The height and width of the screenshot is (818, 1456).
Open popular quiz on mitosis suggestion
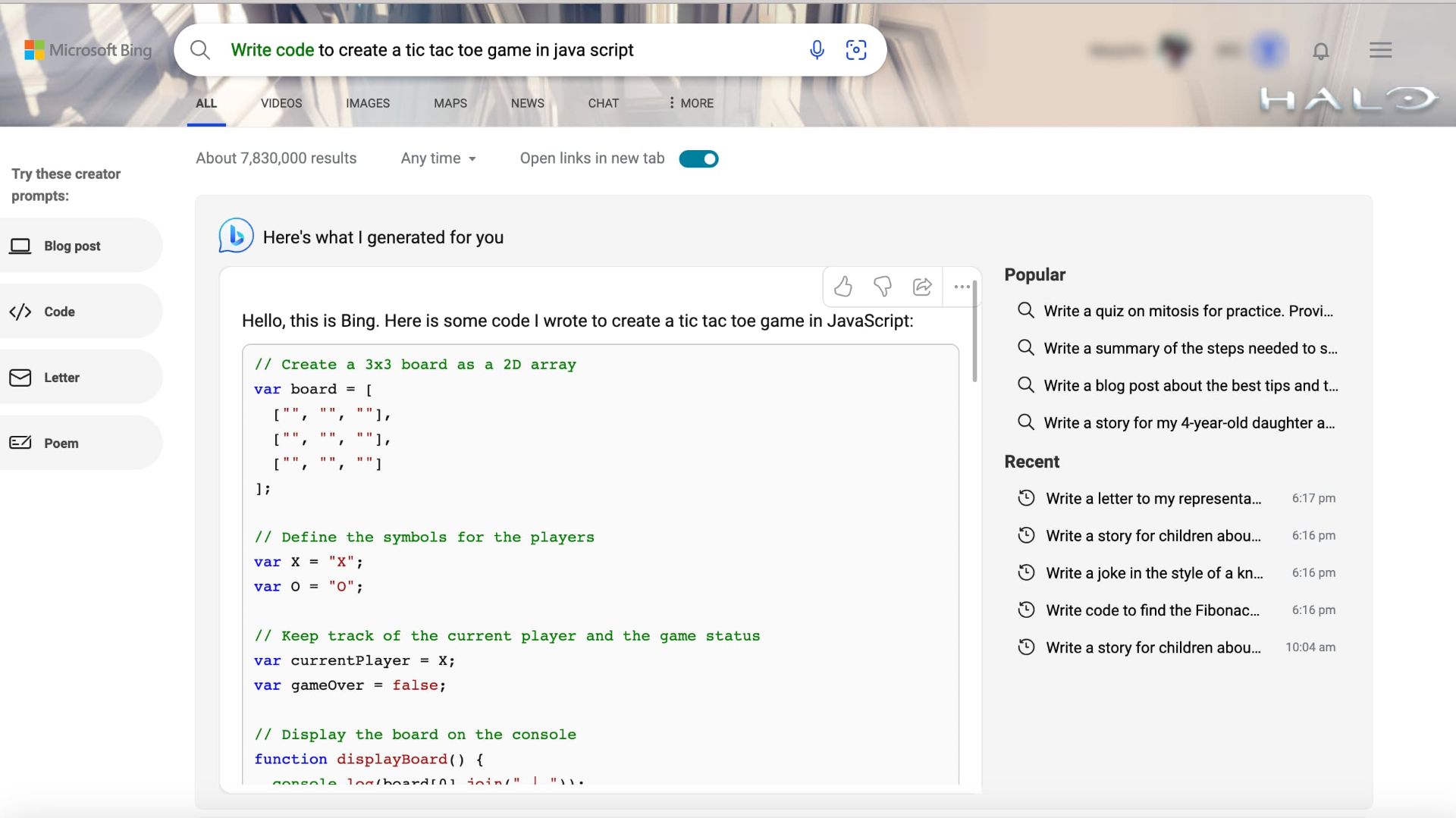1188,311
